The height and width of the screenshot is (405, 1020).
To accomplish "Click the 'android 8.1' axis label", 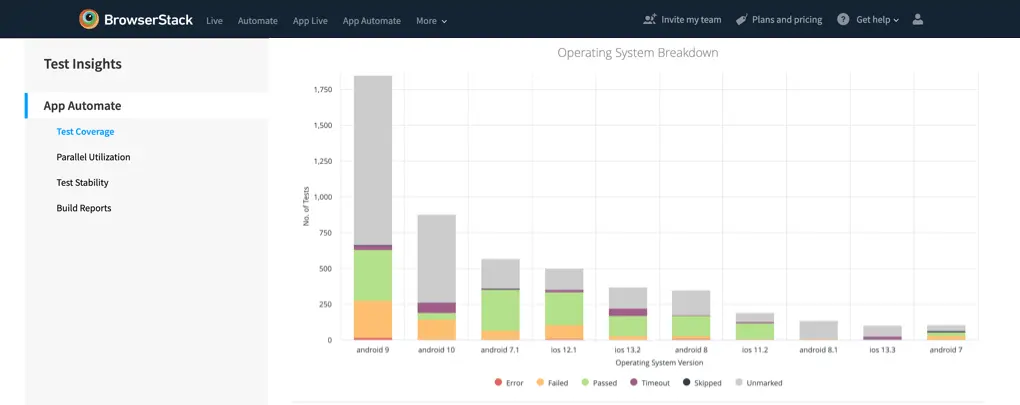I will tap(819, 350).
